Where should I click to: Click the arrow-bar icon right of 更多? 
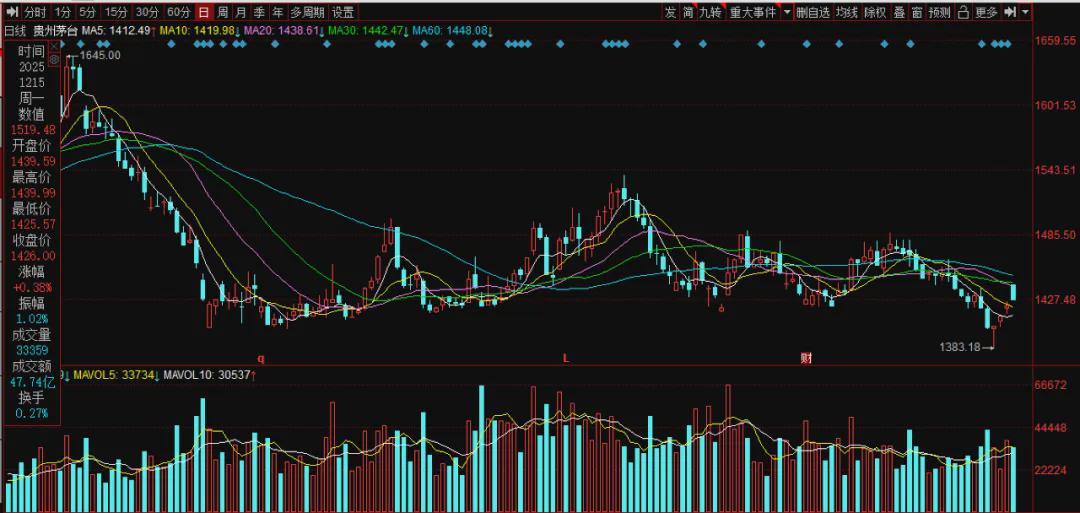click(x=1010, y=12)
